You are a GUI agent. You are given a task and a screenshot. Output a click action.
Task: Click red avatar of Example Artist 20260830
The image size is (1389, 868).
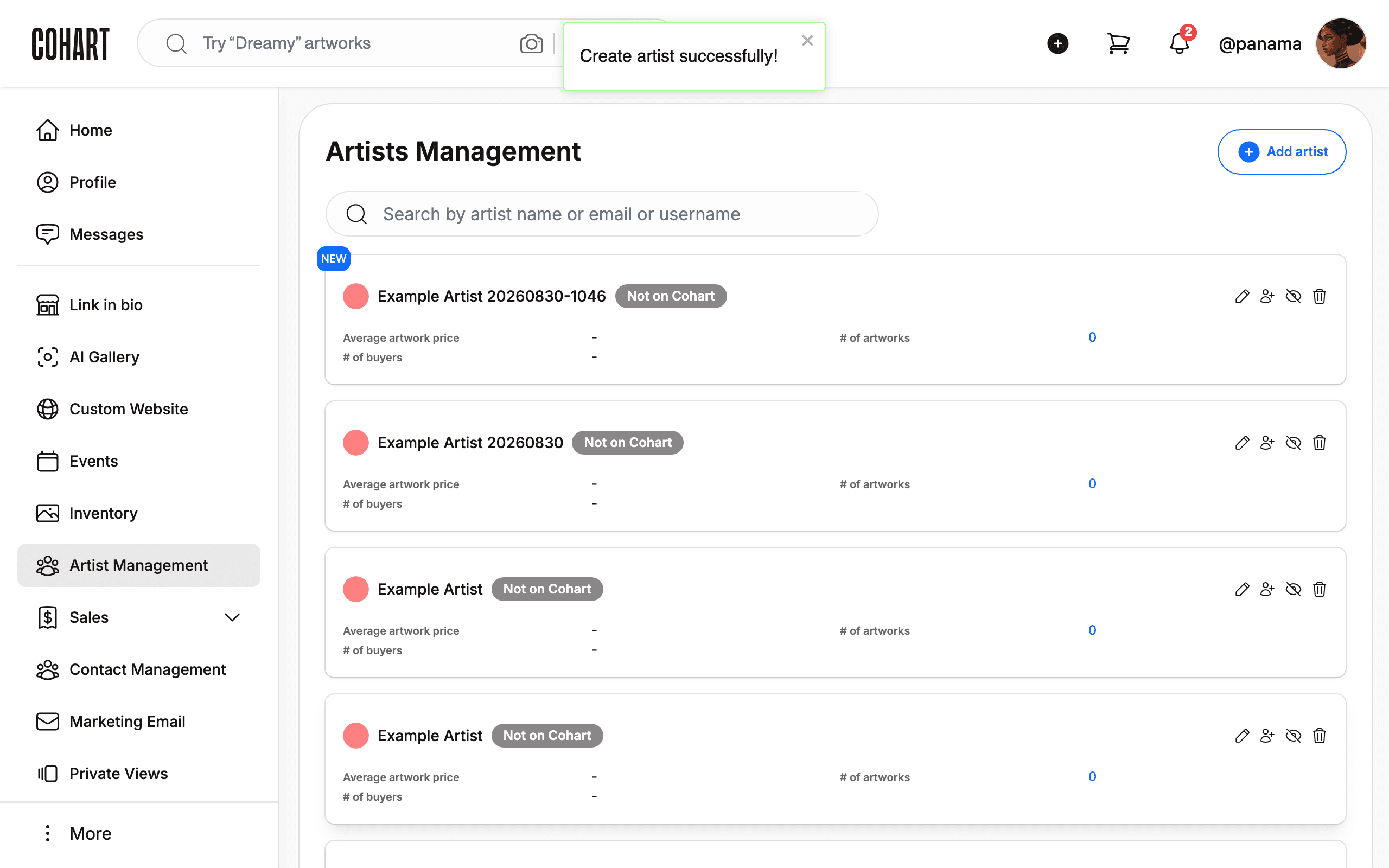click(x=355, y=443)
